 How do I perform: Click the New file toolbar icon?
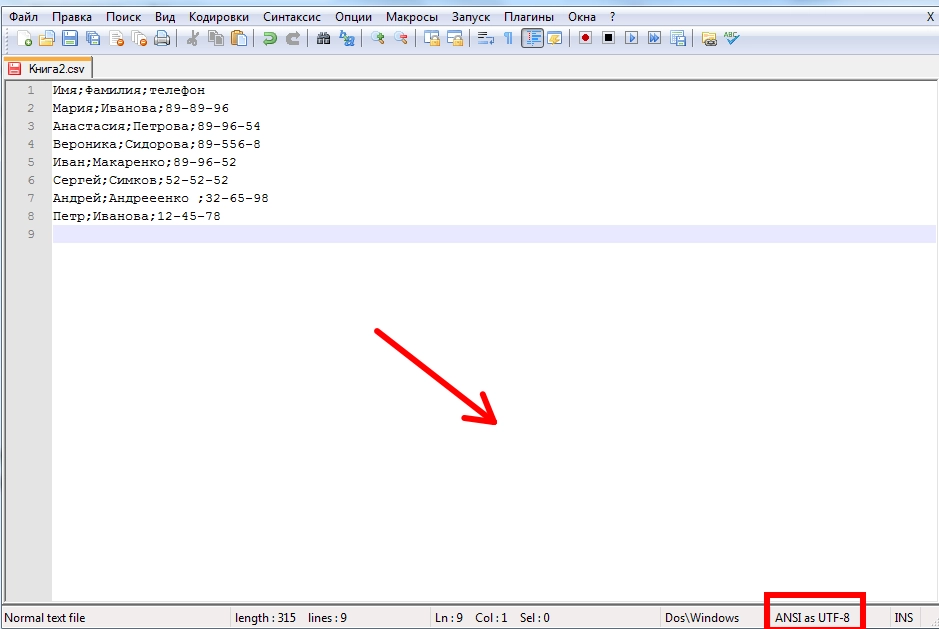tap(24, 39)
